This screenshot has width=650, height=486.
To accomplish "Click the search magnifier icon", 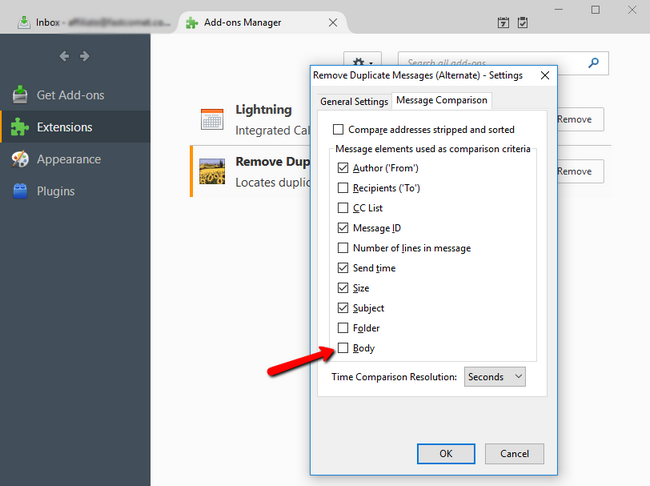I will [x=594, y=63].
